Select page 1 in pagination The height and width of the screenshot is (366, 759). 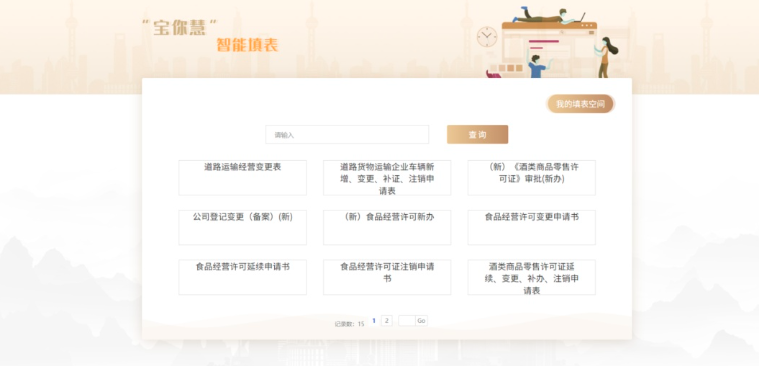tap(374, 320)
